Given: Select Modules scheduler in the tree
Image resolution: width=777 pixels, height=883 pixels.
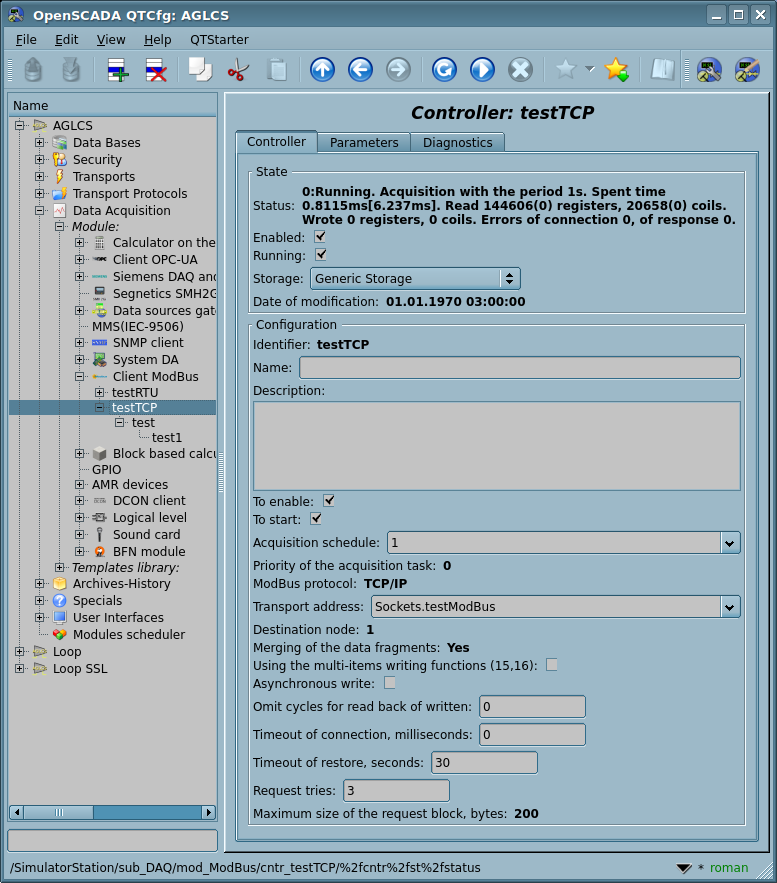Looking at the screenshot, I should [x=128, y=635].
